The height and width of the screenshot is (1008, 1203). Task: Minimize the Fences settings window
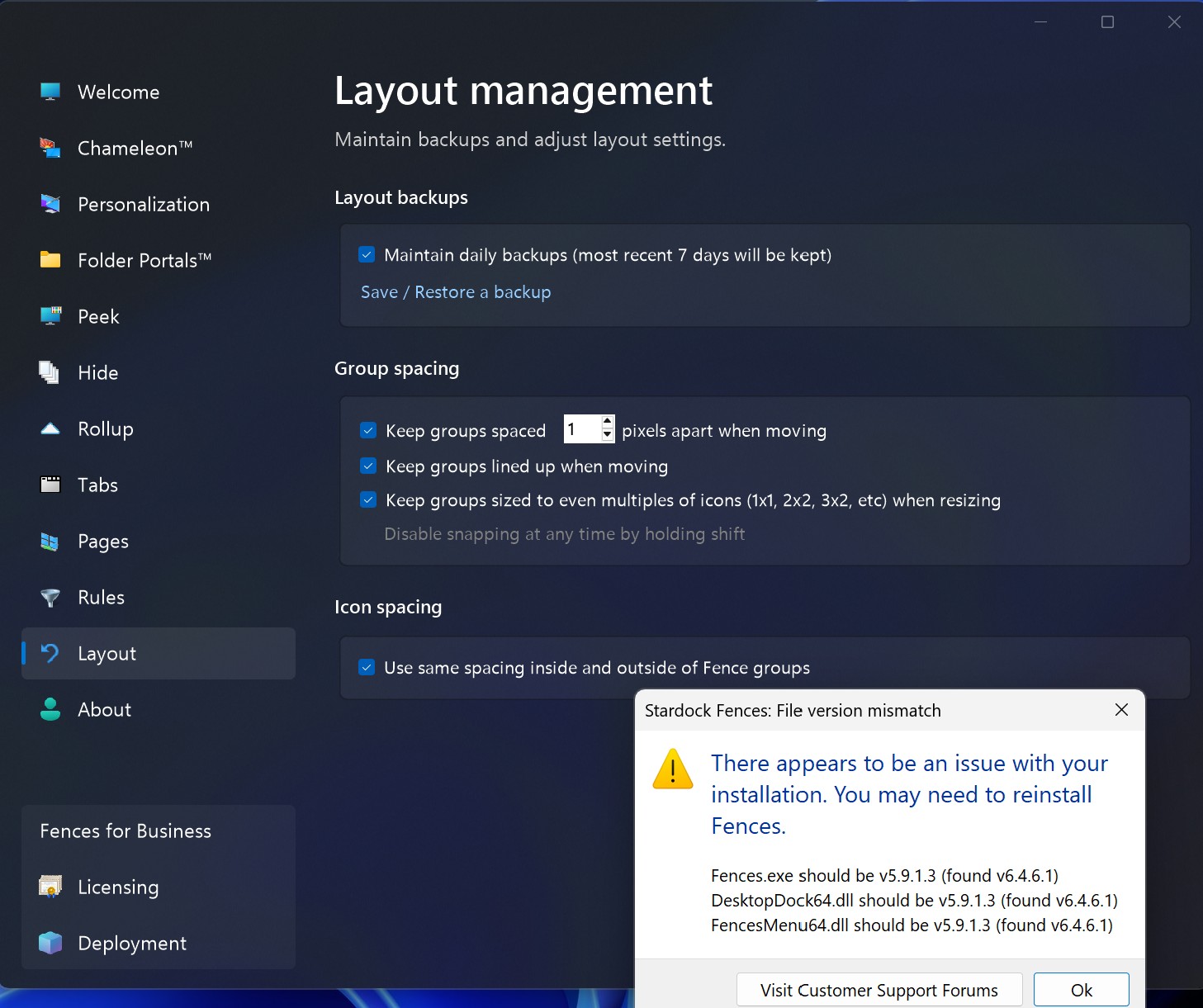pos(1041,22)
